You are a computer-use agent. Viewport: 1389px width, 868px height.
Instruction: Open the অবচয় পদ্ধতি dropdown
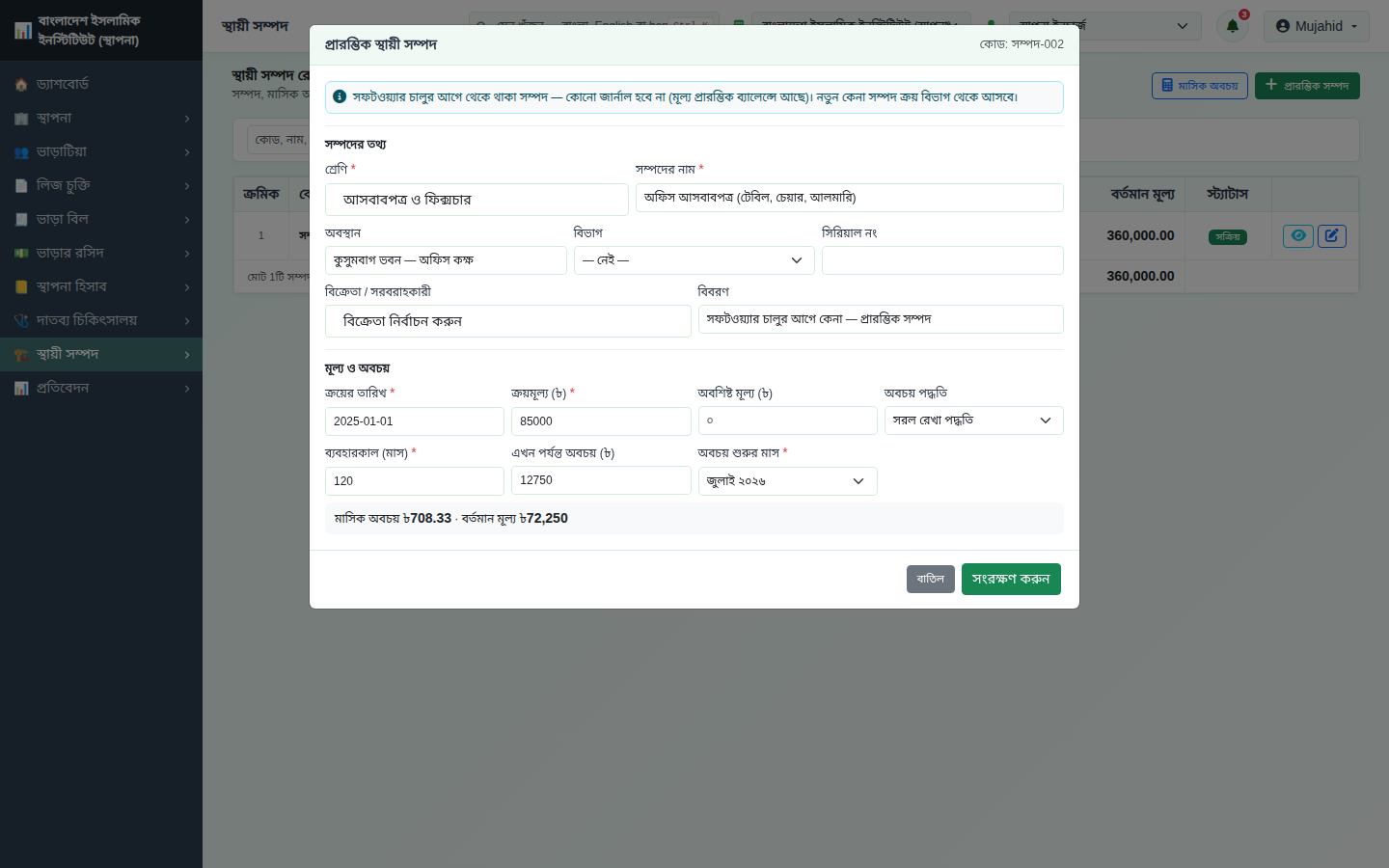click(974, 420)
